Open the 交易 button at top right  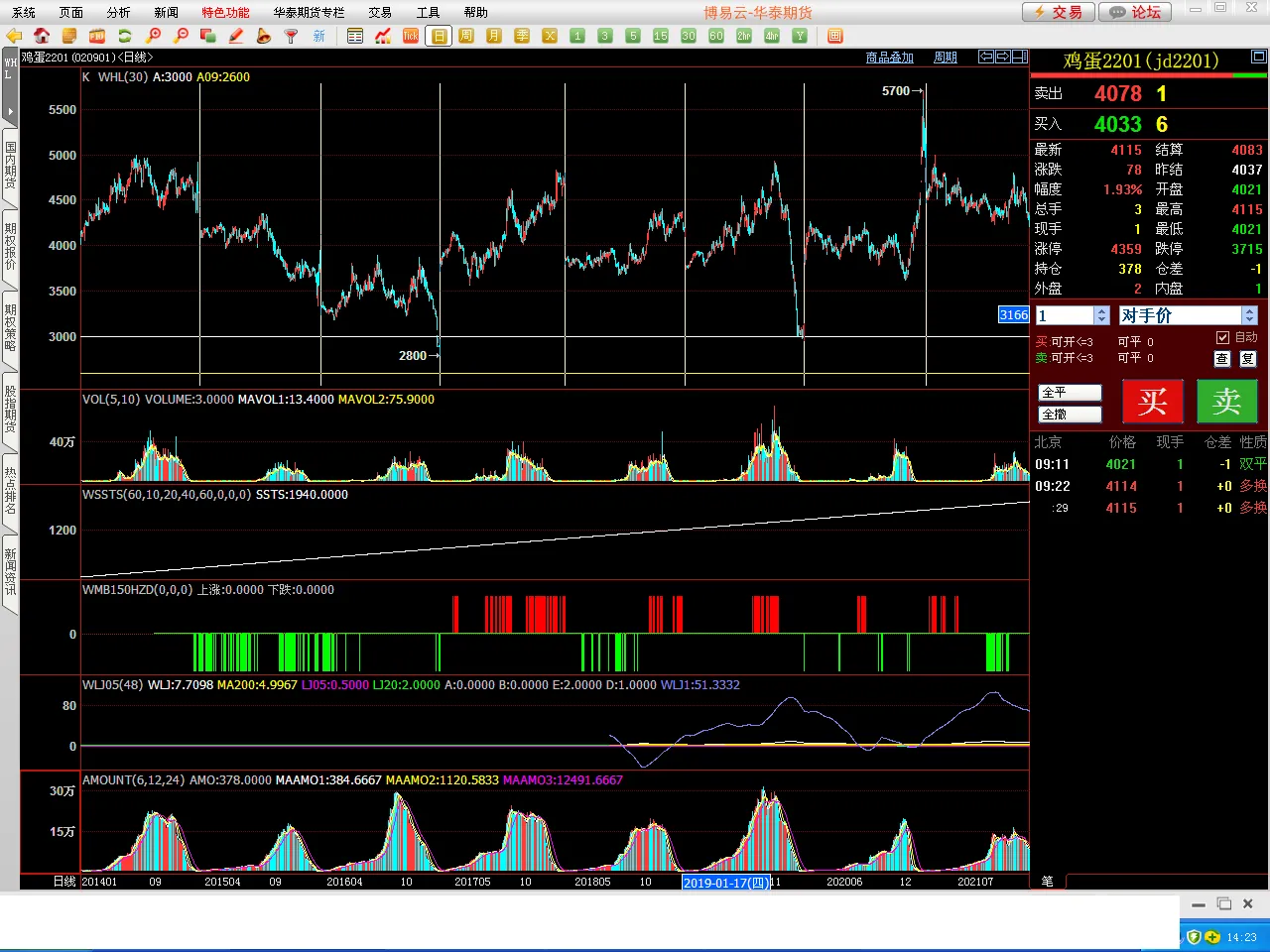(1059, 12)
